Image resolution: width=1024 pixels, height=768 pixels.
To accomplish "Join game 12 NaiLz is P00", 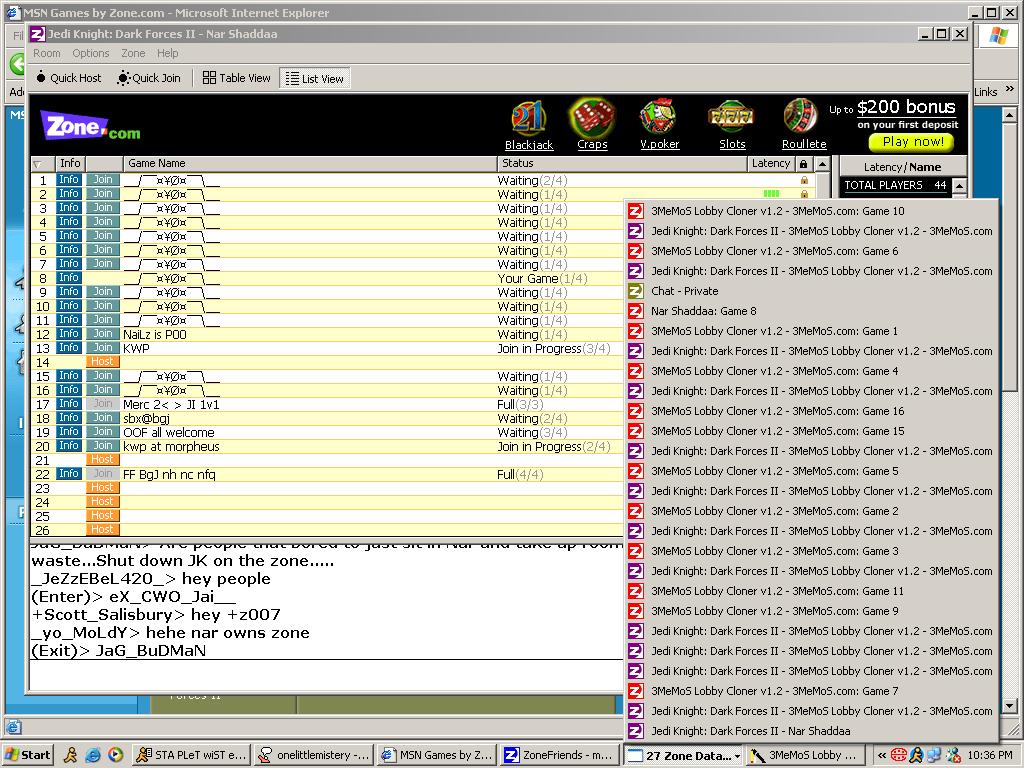I will pyautogui.click(x=103, y=334).
